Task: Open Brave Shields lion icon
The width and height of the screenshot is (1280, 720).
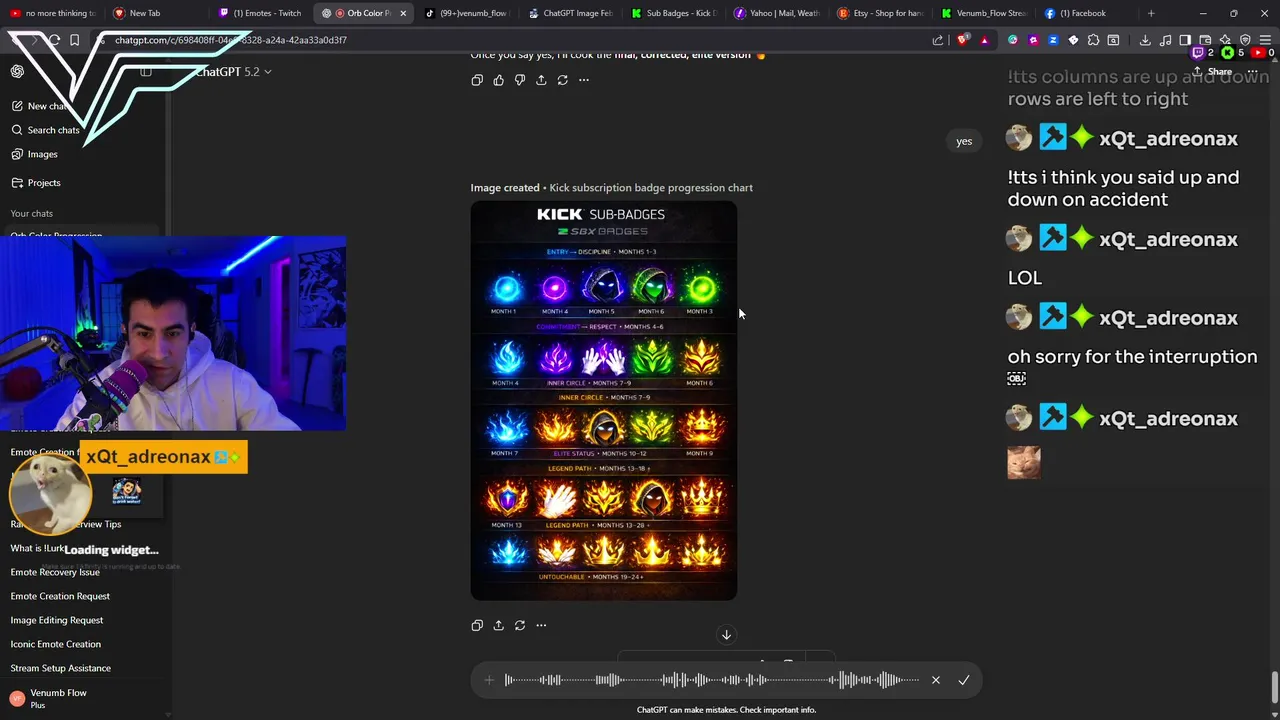Action: [963, 40]
